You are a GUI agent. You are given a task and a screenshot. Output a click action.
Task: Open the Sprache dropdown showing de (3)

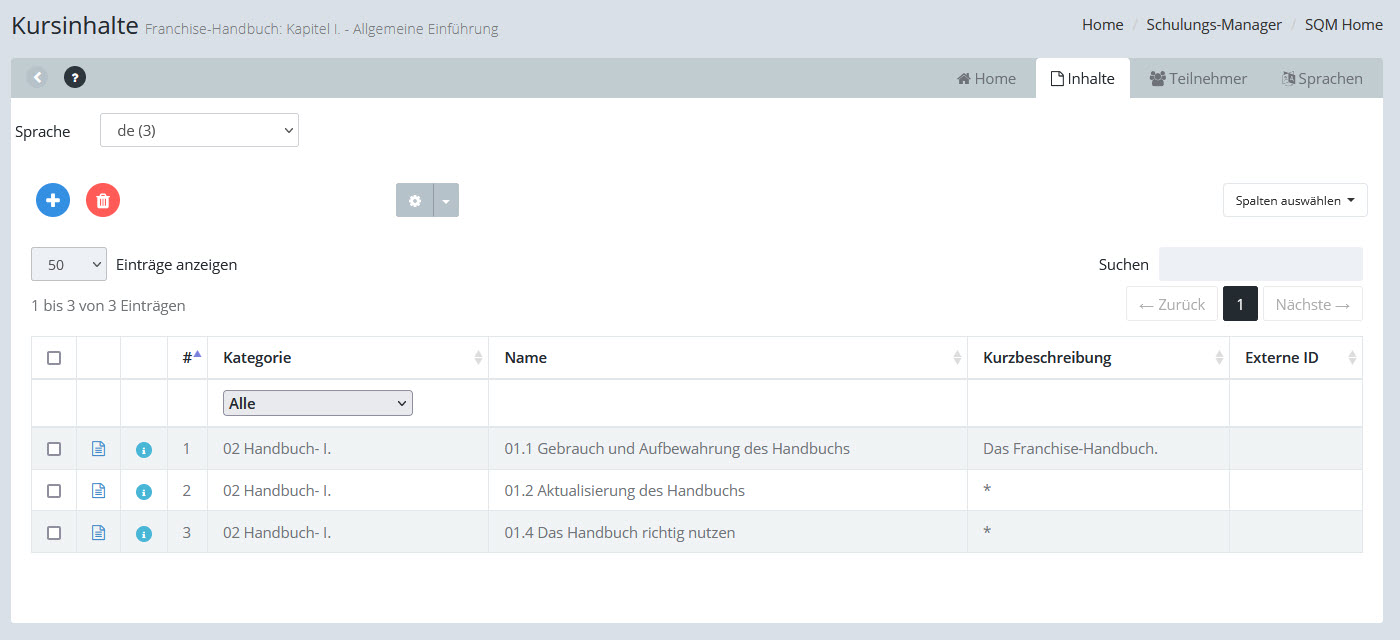(x=199, y=130)
